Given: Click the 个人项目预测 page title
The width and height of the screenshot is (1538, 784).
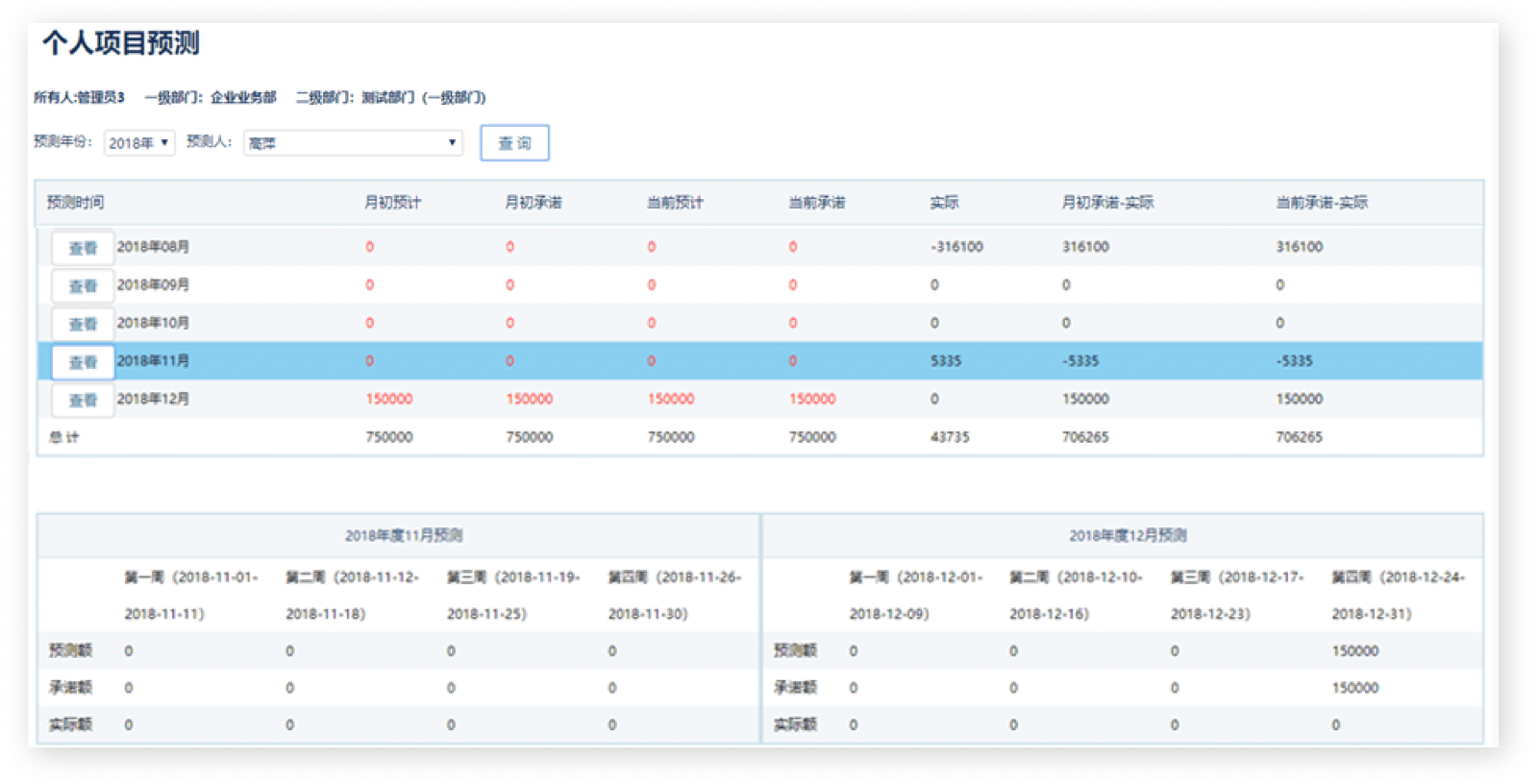Looking at the screenshot, I should pyautogui.click(x=121, y=43).
